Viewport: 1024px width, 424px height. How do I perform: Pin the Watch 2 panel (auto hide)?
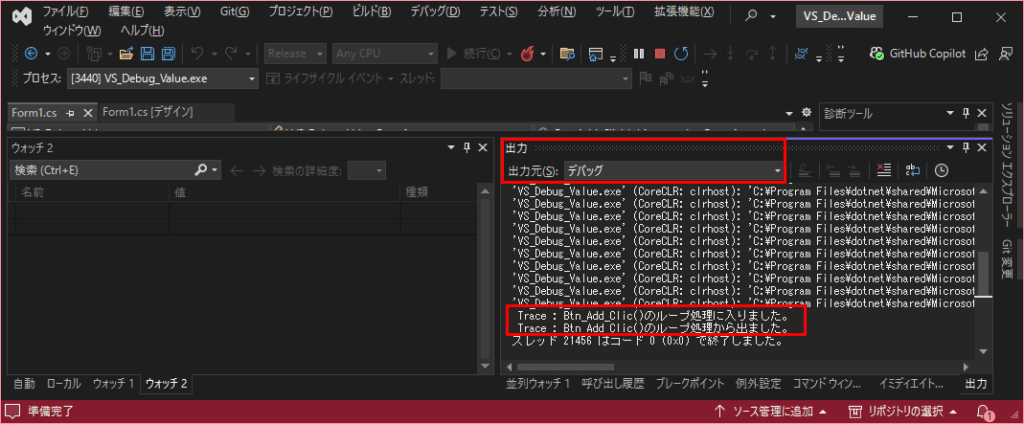pos(467,148)
